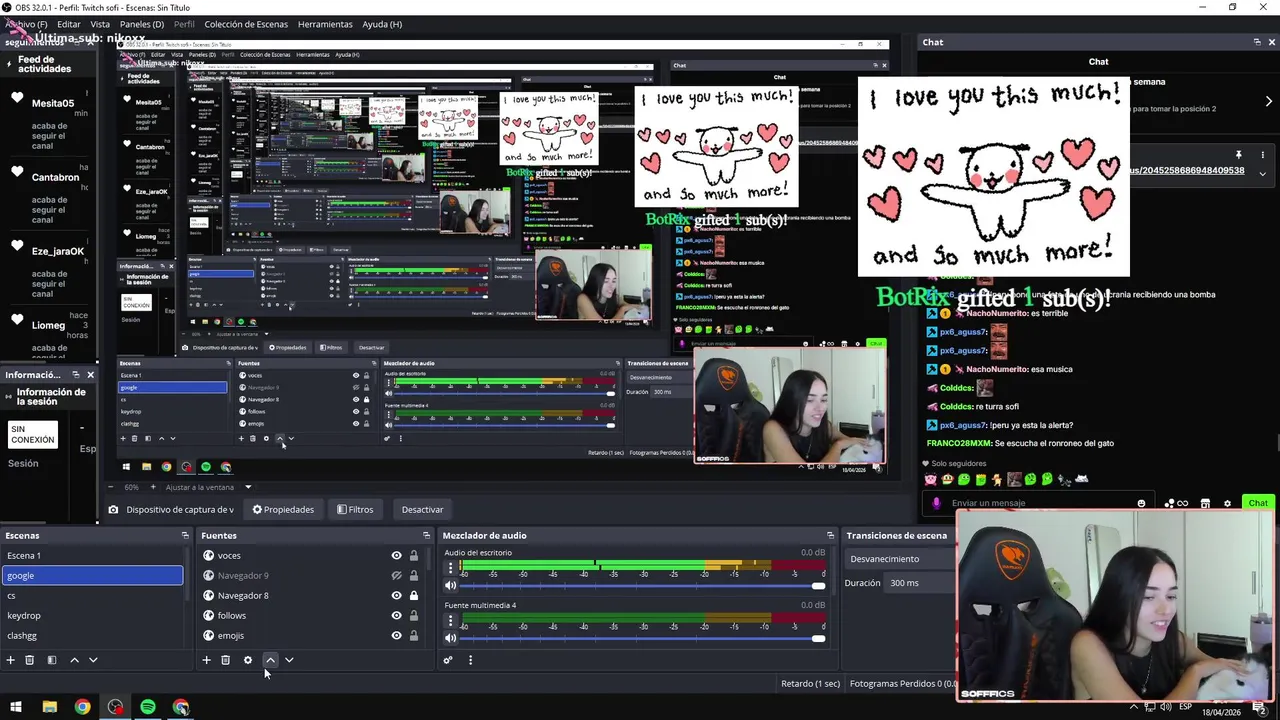The image size is (1280, 720).
Task: Lock the voces source
Action: [414, 555]
